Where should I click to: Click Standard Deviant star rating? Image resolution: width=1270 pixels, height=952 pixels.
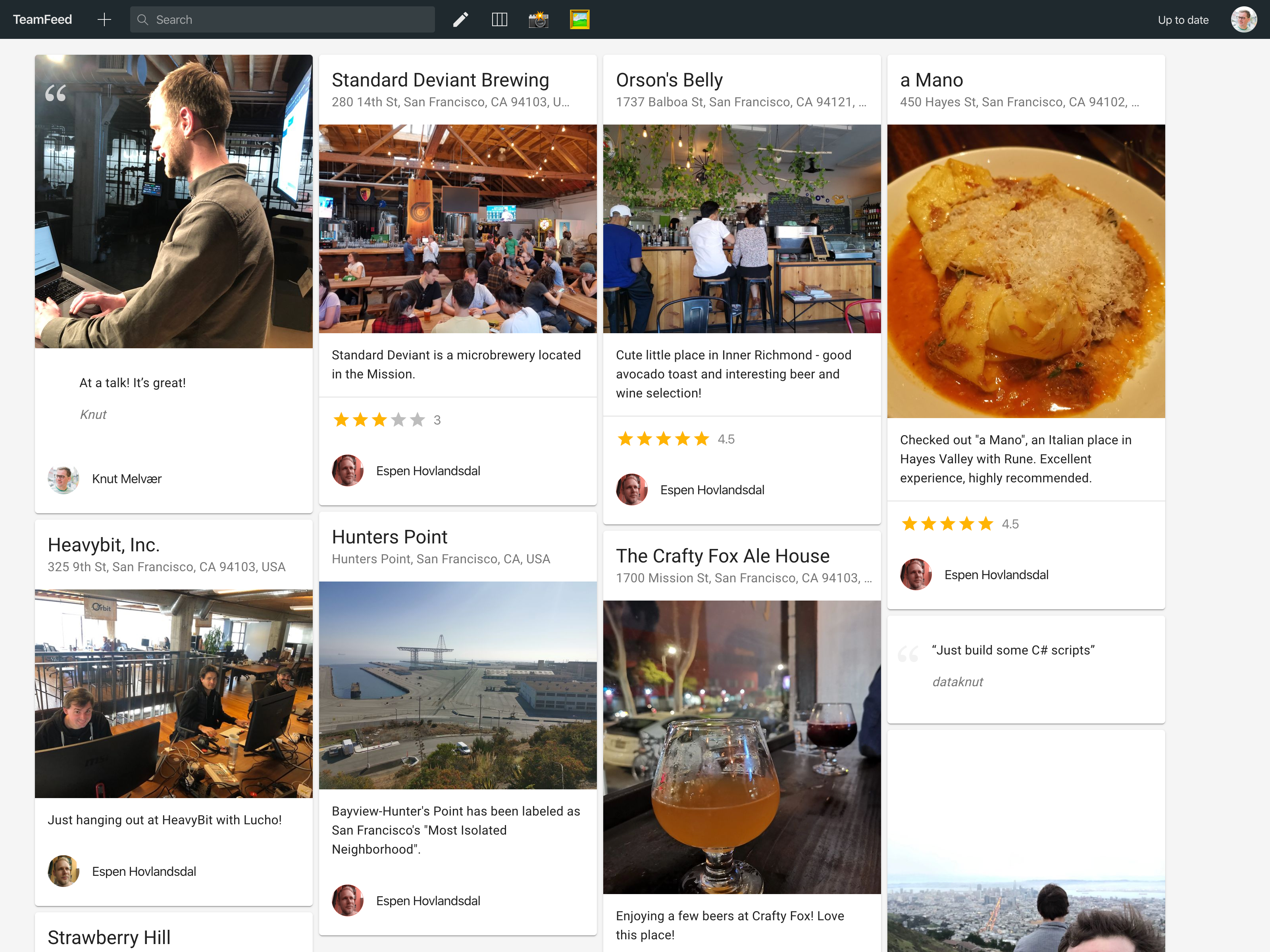pos(379,420)
